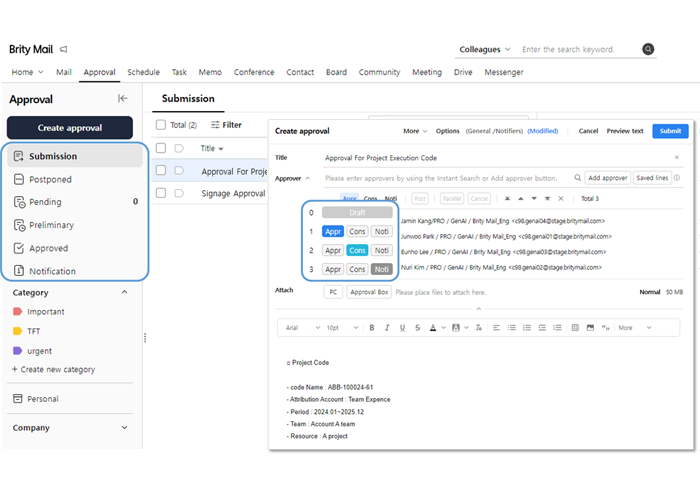Click the Bold formatting icon

372,327
